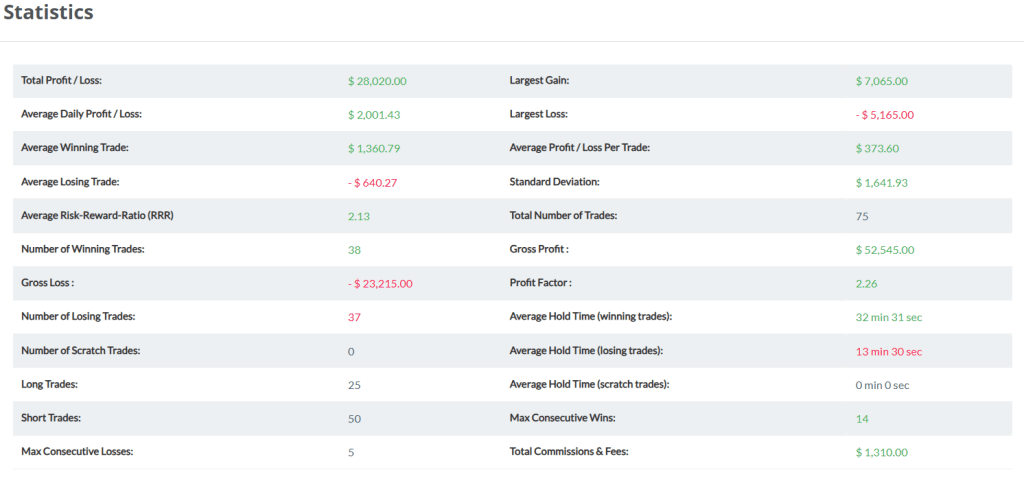The height and width of the screenshot is (494, 1024).
Task: Select the $ 28,020.00 total profit value
Action: pyautogui.click(x=377, y=81)
